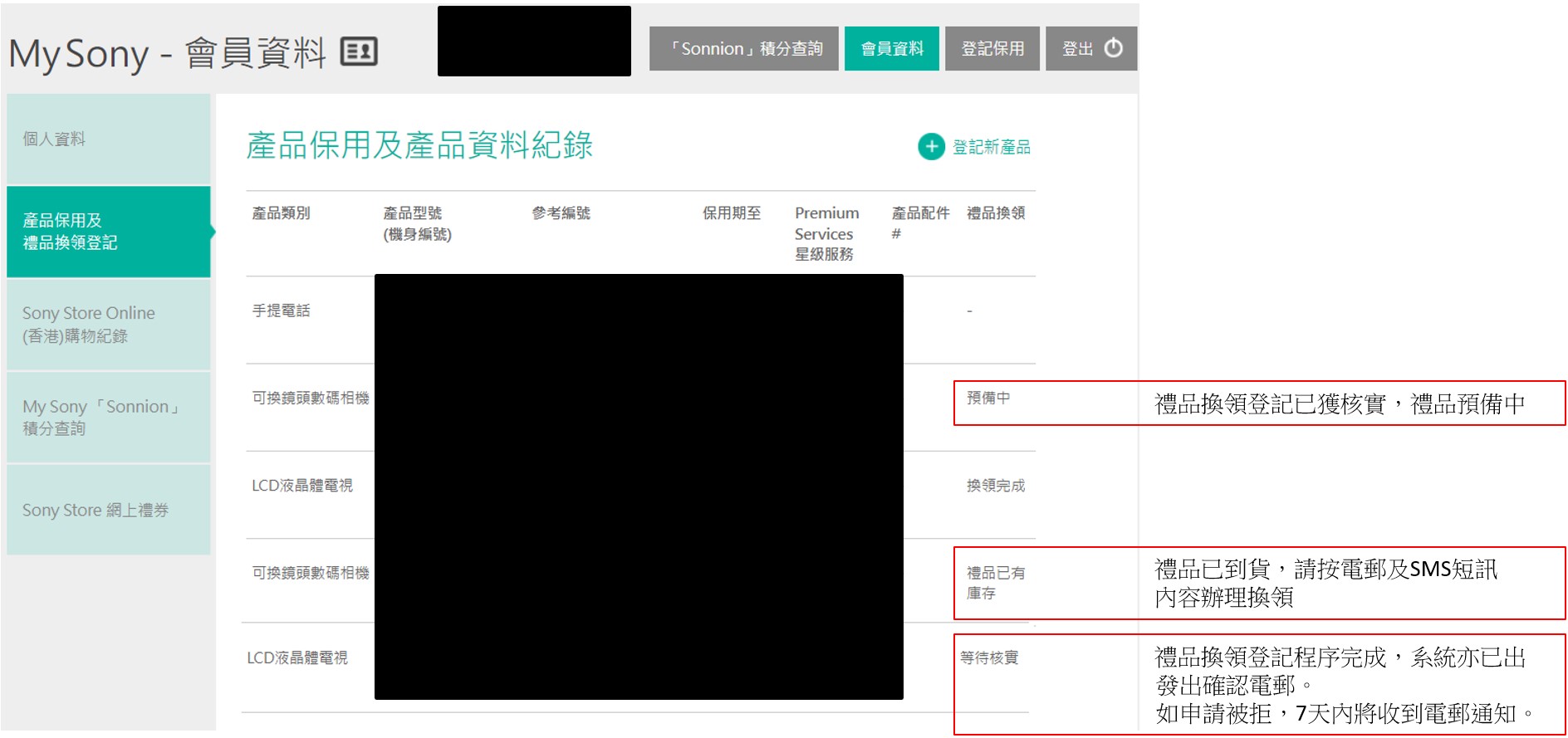The width and height of the screenshot is (1568, 738).
Task: Click the 禮品換領 column header
Action: coord(995,213)
